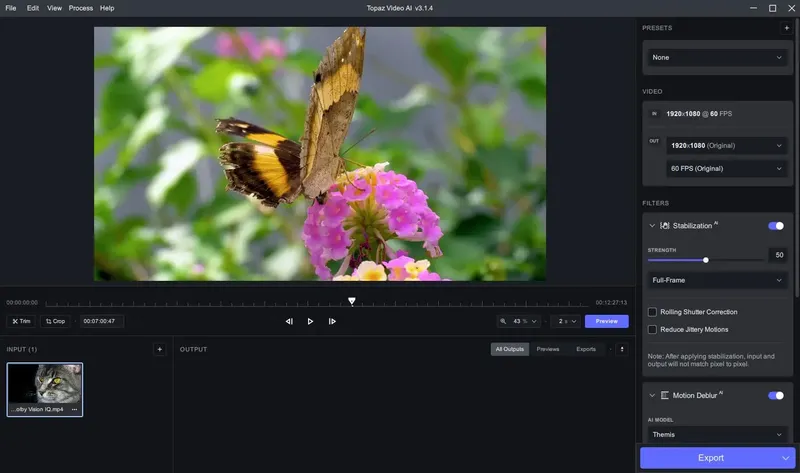Image resolution: width=800 pixels, height=473 pixels.
Task: Click the Stabilization Strength slider handle
Action: 706,260
